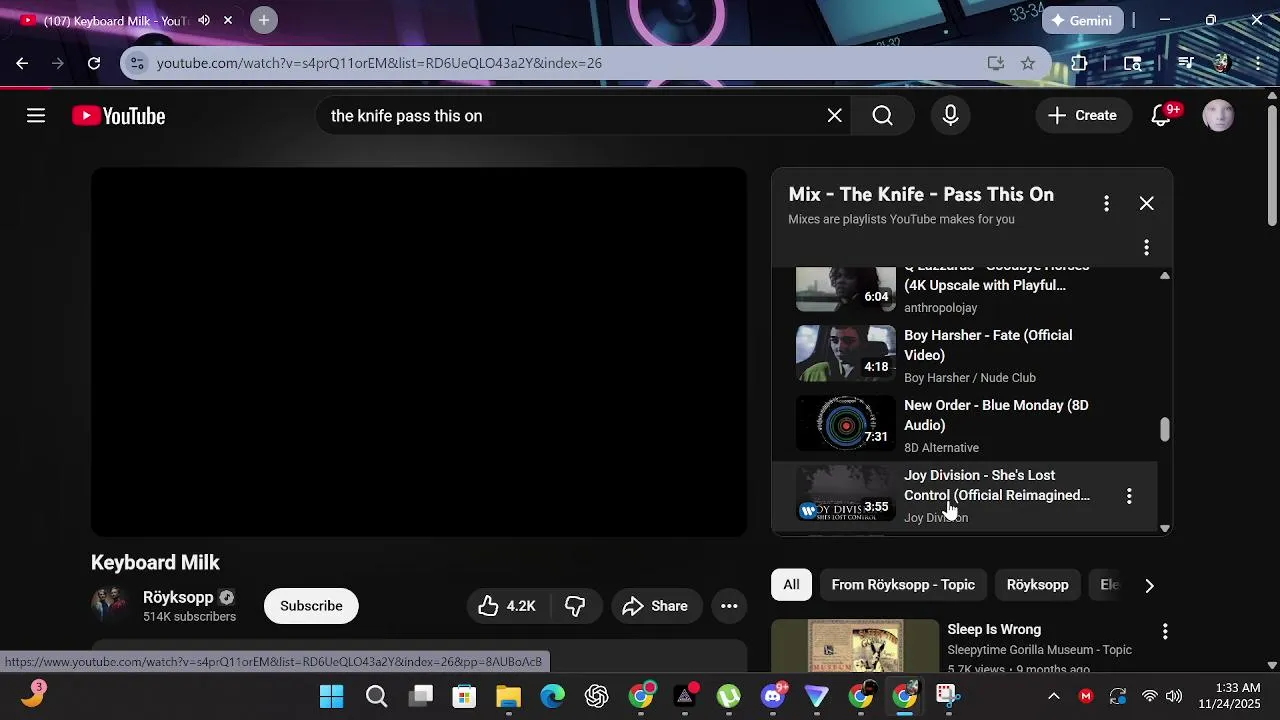Clear the search query with the X
The width and height of the screenshot is (1280, 720).
[835, 116]
